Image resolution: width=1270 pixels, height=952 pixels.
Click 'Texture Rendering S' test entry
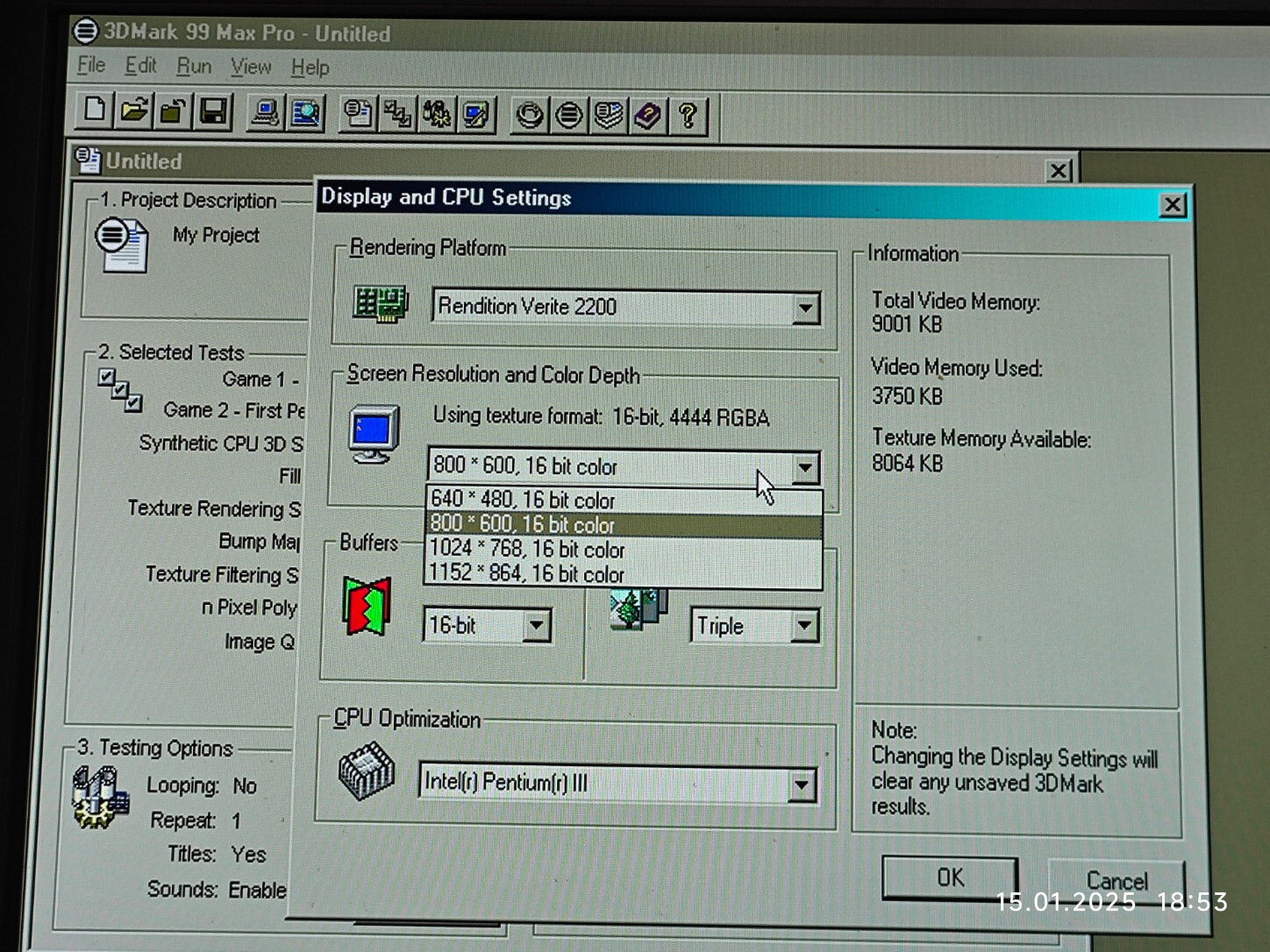click(214, 508)
